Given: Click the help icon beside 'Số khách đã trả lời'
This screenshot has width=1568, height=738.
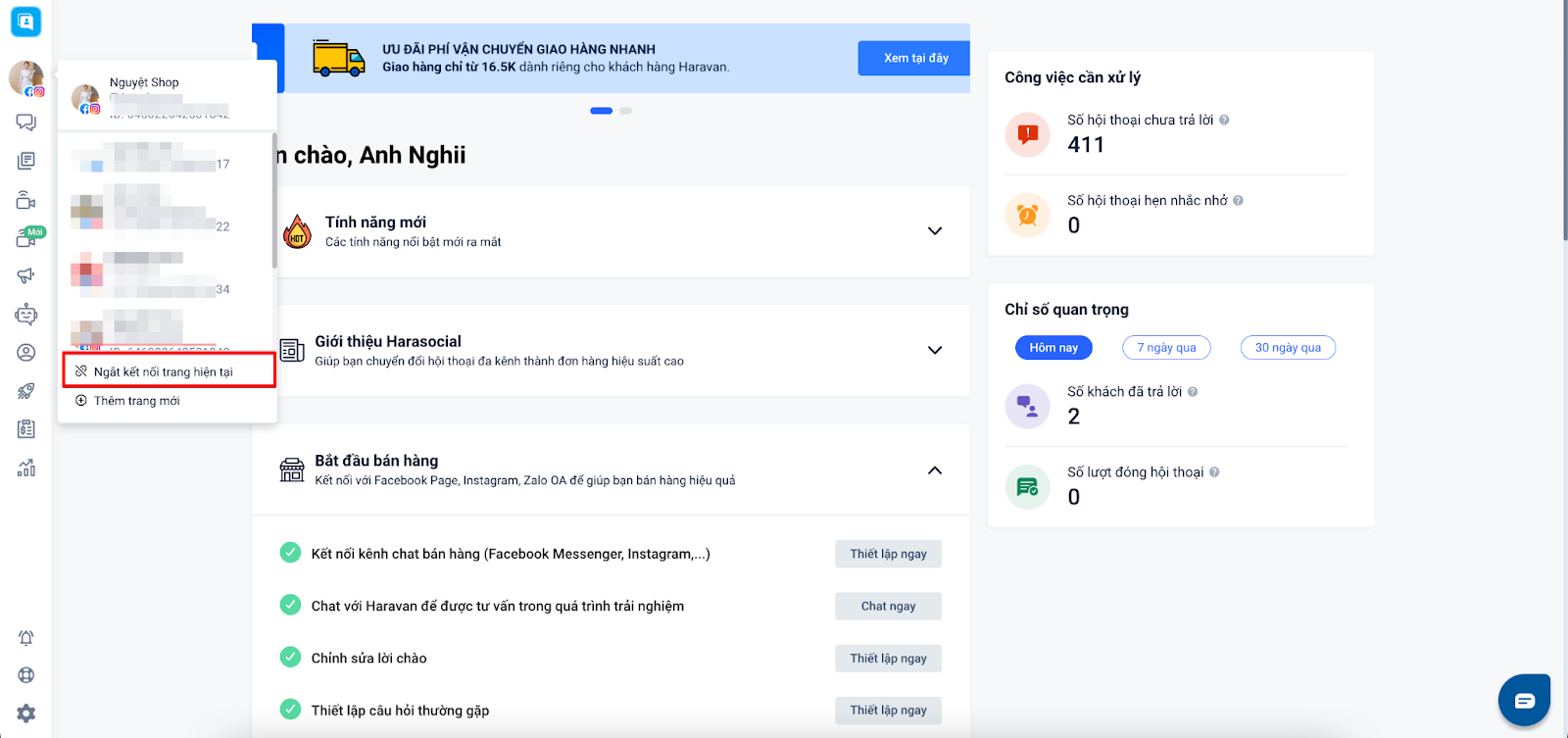Looking at the screenshot, I should pyautogui.click(x=1193, y=391).
